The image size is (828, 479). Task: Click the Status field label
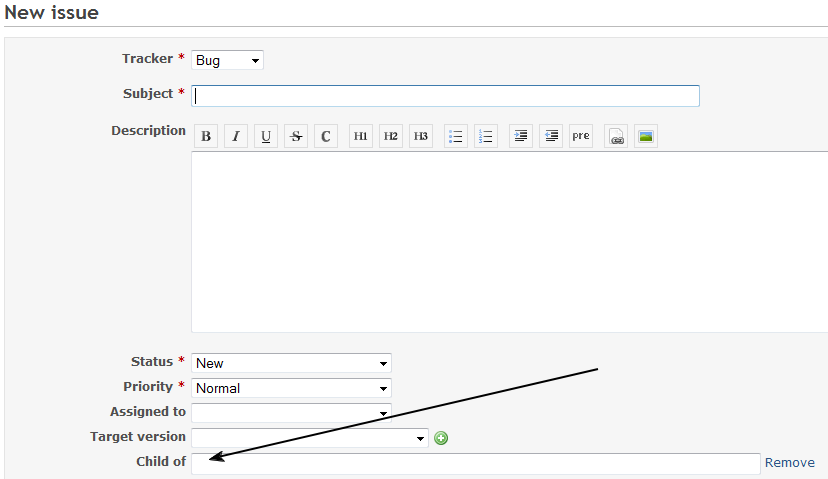152,362
